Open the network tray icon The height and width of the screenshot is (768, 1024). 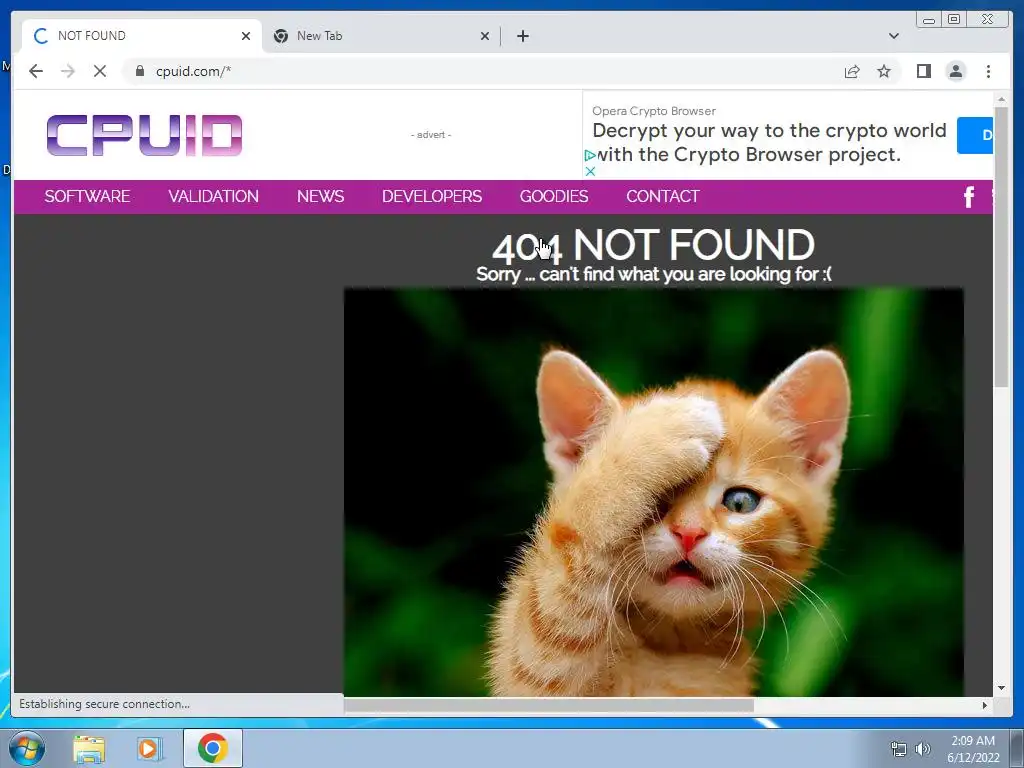pos(899,749)
